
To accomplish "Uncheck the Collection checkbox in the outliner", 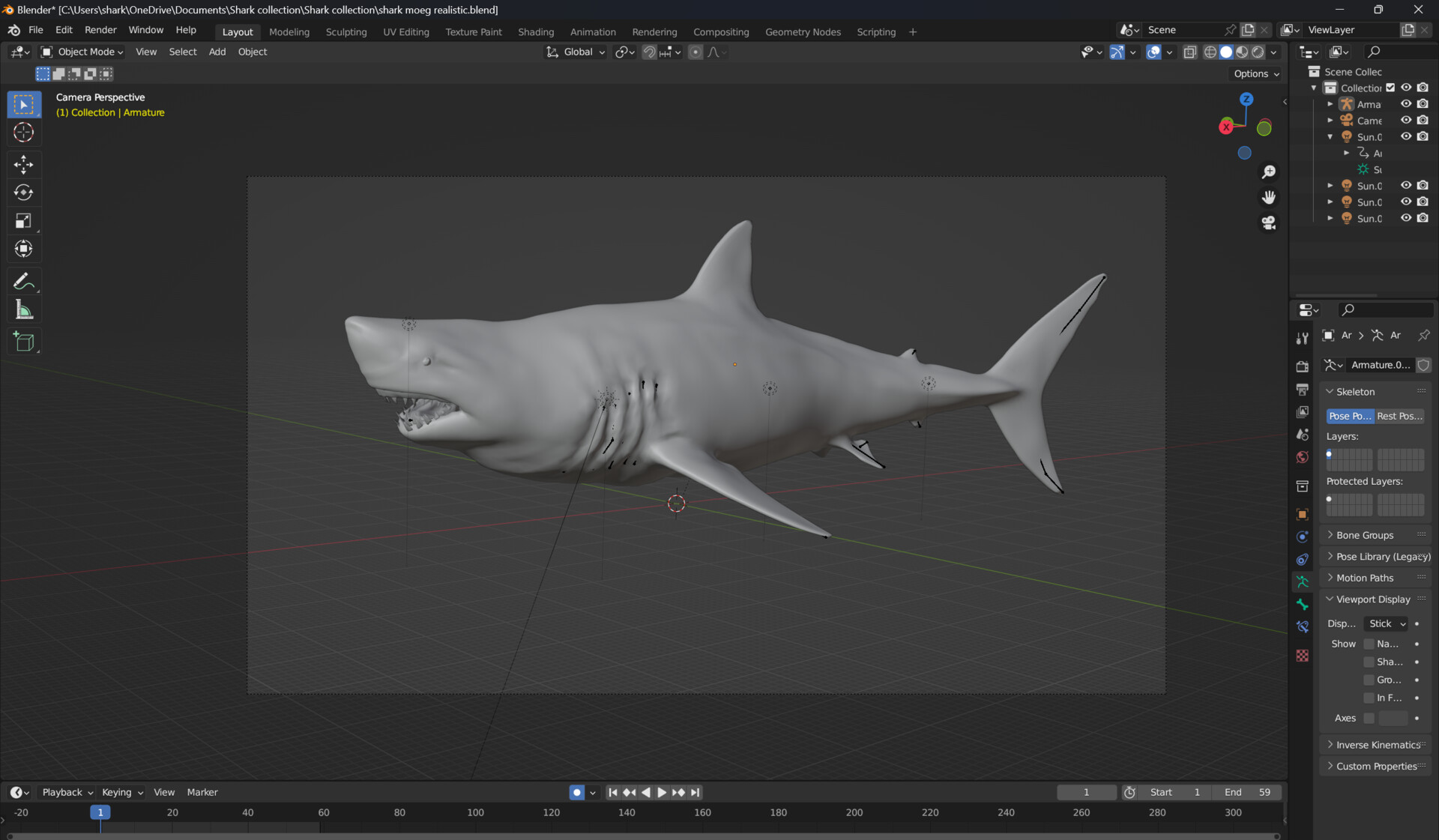I will point(1391,88).
